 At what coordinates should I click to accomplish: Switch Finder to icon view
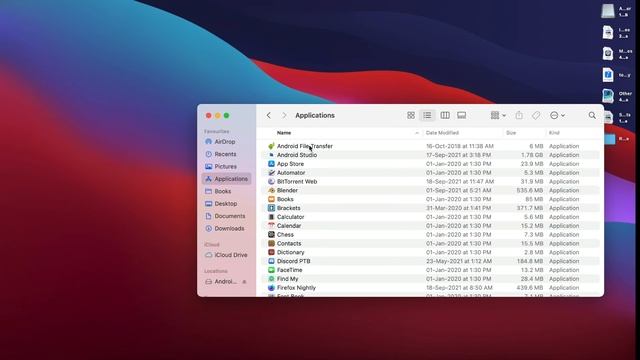click(x=411, y=116)
